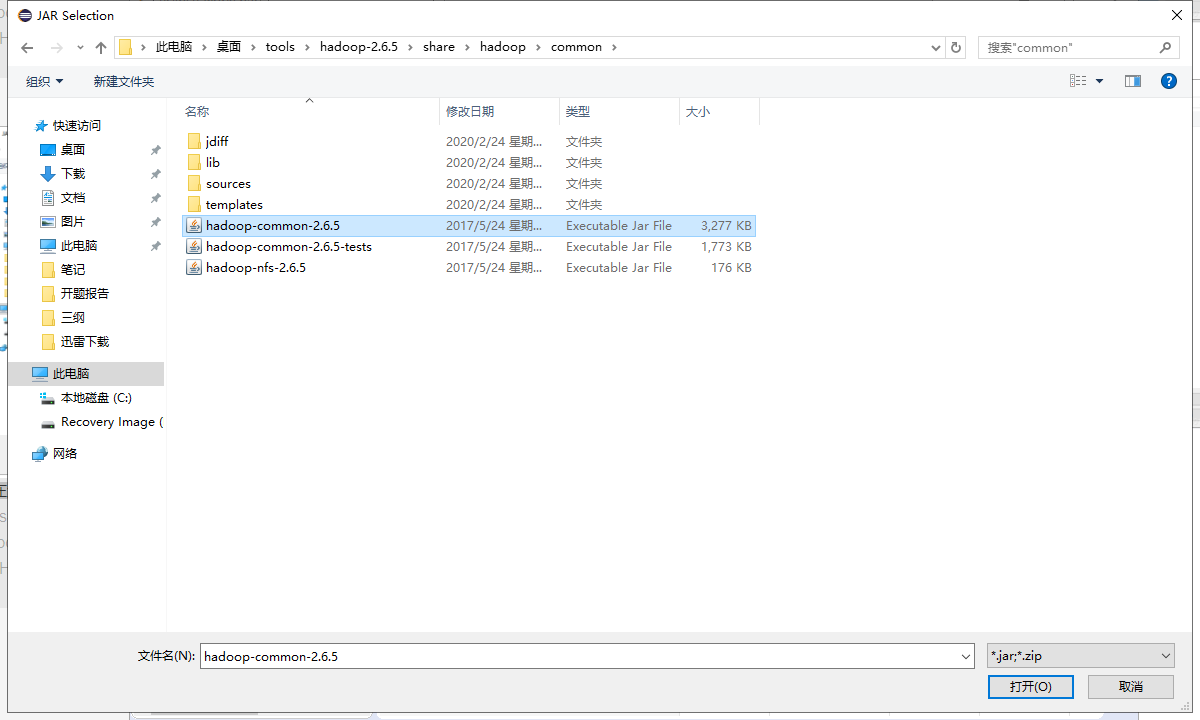Select the lib folder icon
The height and width of the screenshot is (720, 1200).
(194, 162)
